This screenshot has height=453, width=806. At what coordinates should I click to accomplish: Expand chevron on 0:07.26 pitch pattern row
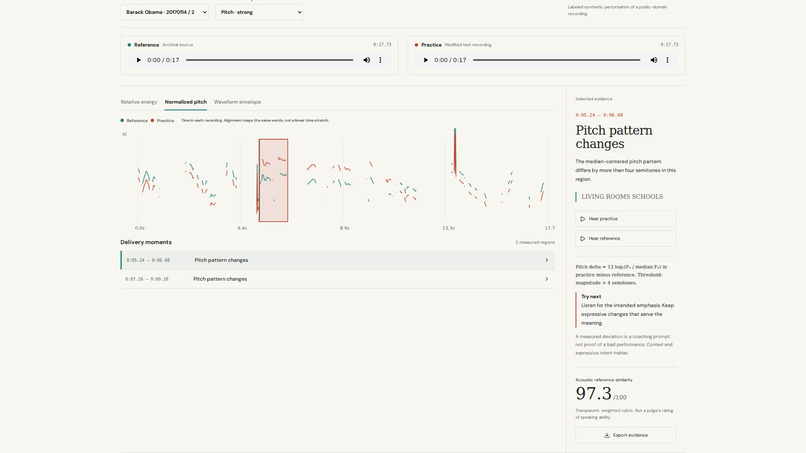546,279
